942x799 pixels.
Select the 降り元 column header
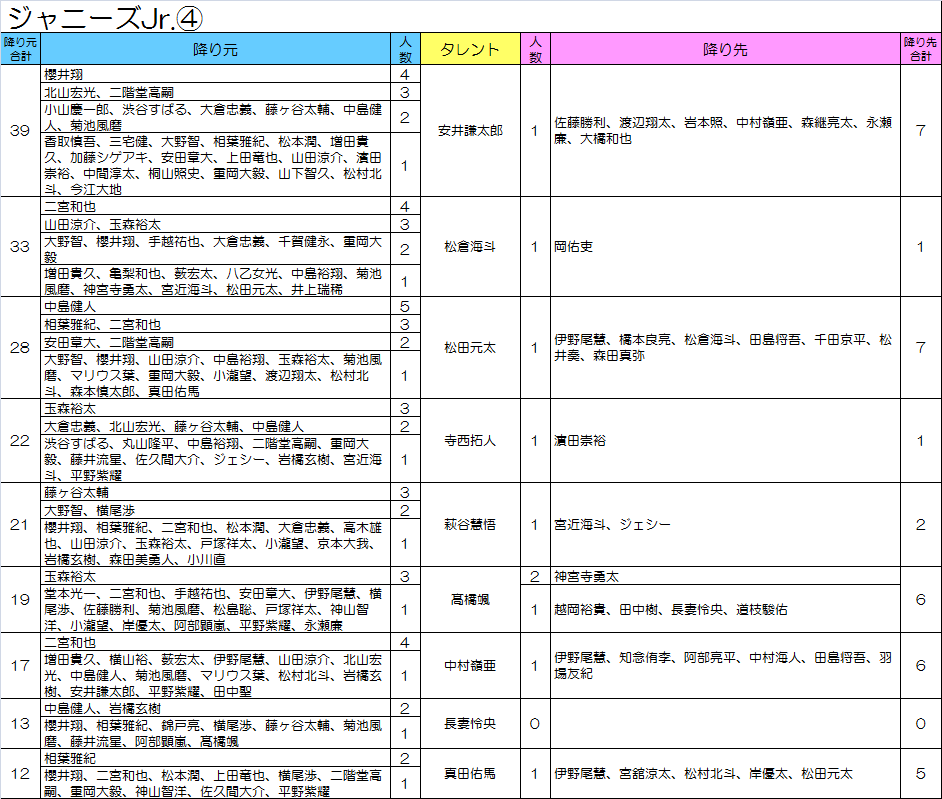[x=216, y=49]
